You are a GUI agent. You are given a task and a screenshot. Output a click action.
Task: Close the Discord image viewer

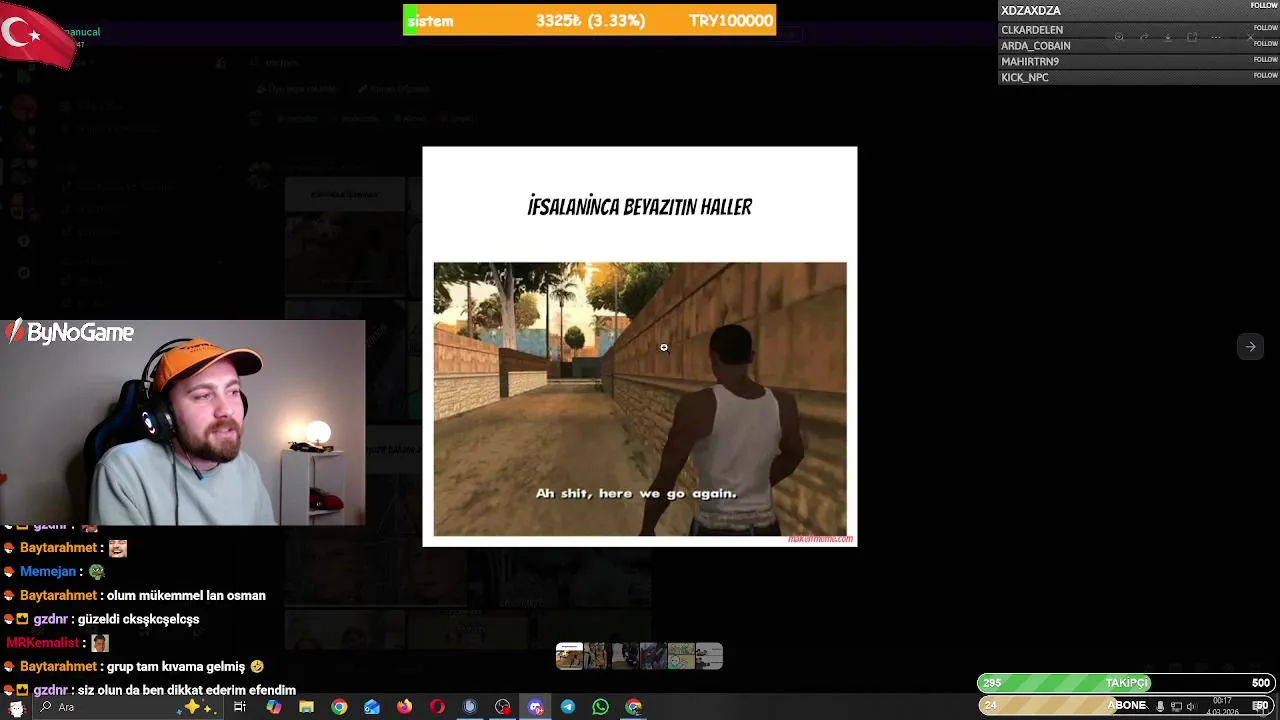click(x=1250, y=37)
